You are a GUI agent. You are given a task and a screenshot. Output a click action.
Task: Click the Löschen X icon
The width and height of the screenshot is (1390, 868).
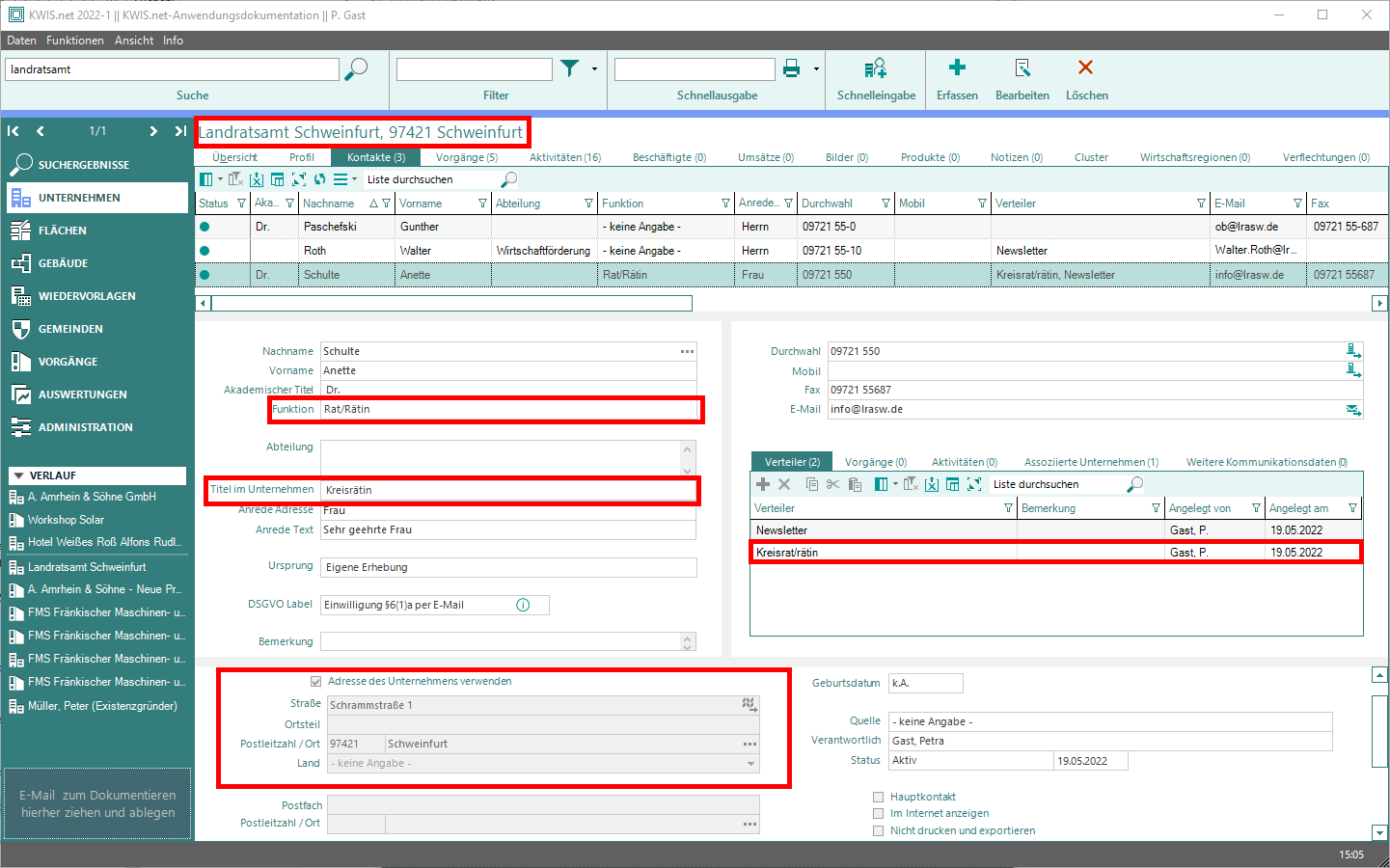1086,67
